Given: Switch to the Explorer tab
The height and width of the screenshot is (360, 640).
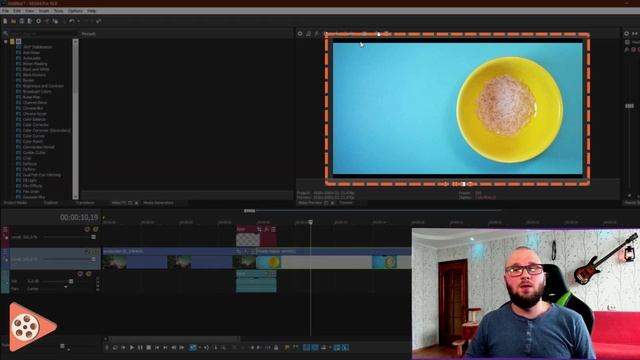Looking at the screenshot, I should coord(51,203).
